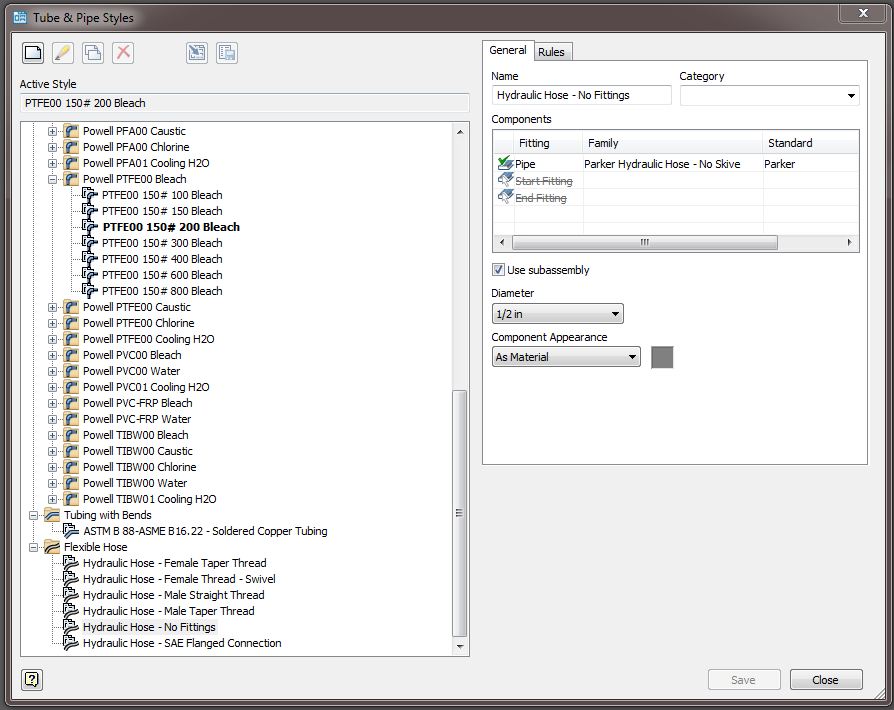Click the Powell PTFE00 Bleach folder icon
This screenshot has height=710, width=894.
(x=71, y=179)
